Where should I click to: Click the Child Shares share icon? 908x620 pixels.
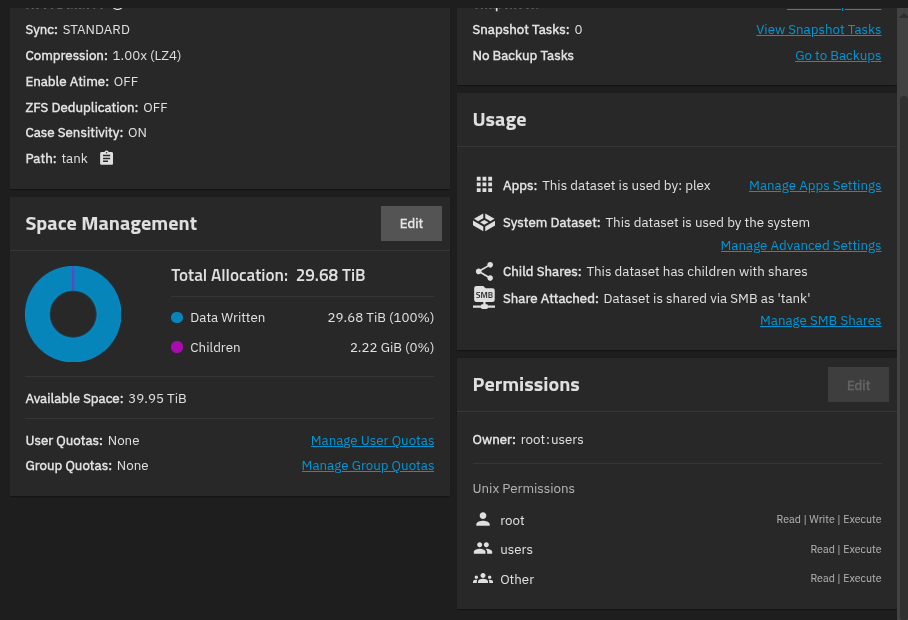click(x=484, y=271)
